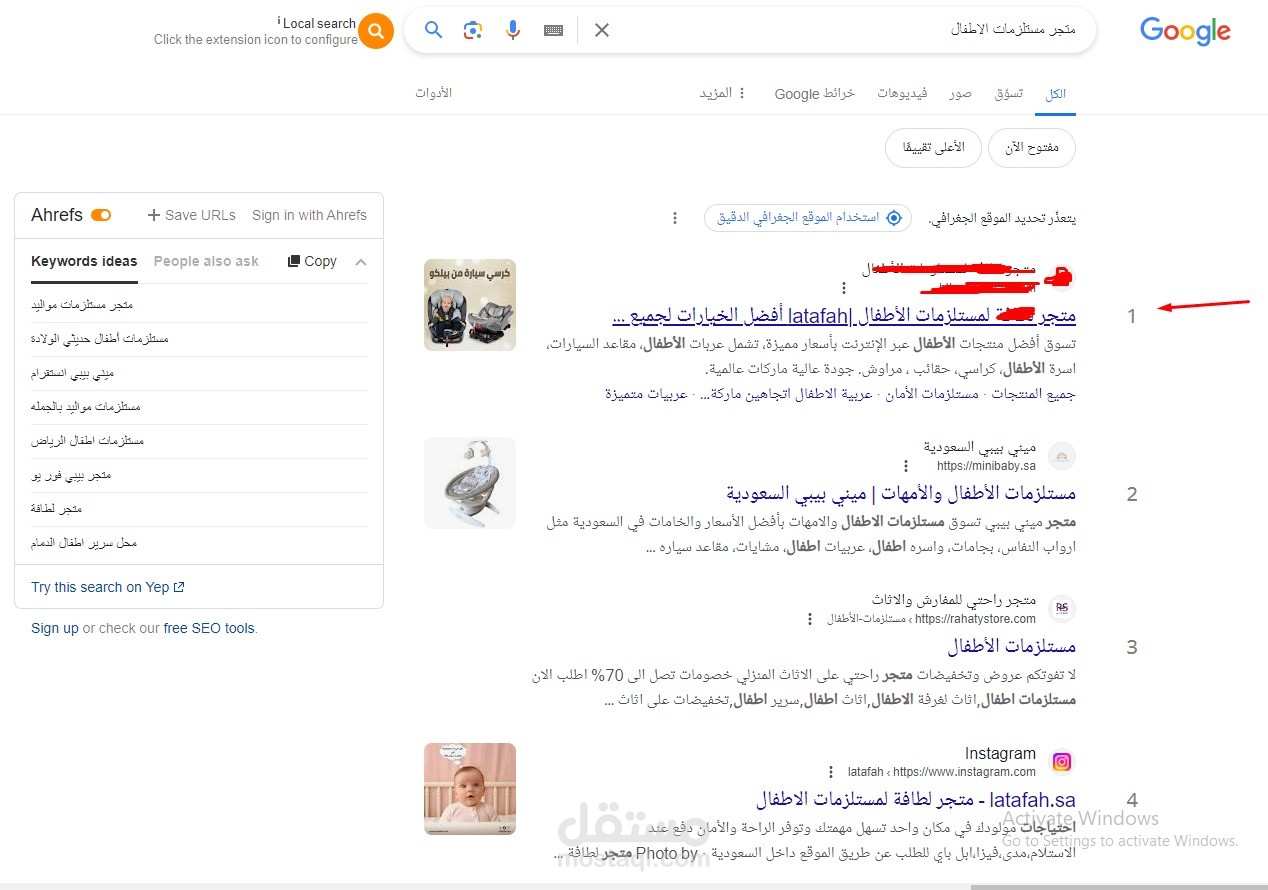Clear the search query with X
Viewport: 1268px width, 890px height.
coord(602,30)
